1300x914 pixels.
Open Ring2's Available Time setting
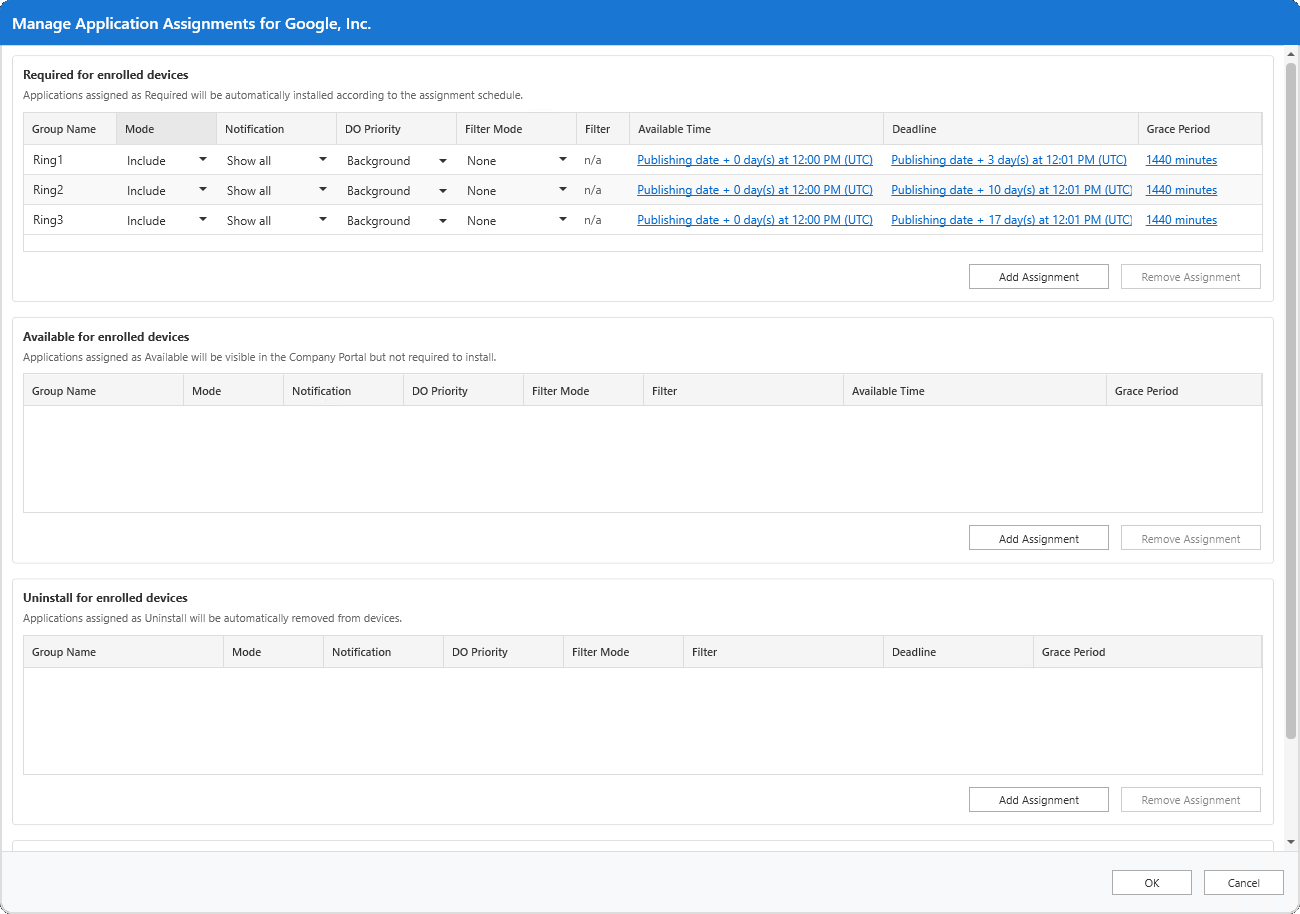pos(754,190)
